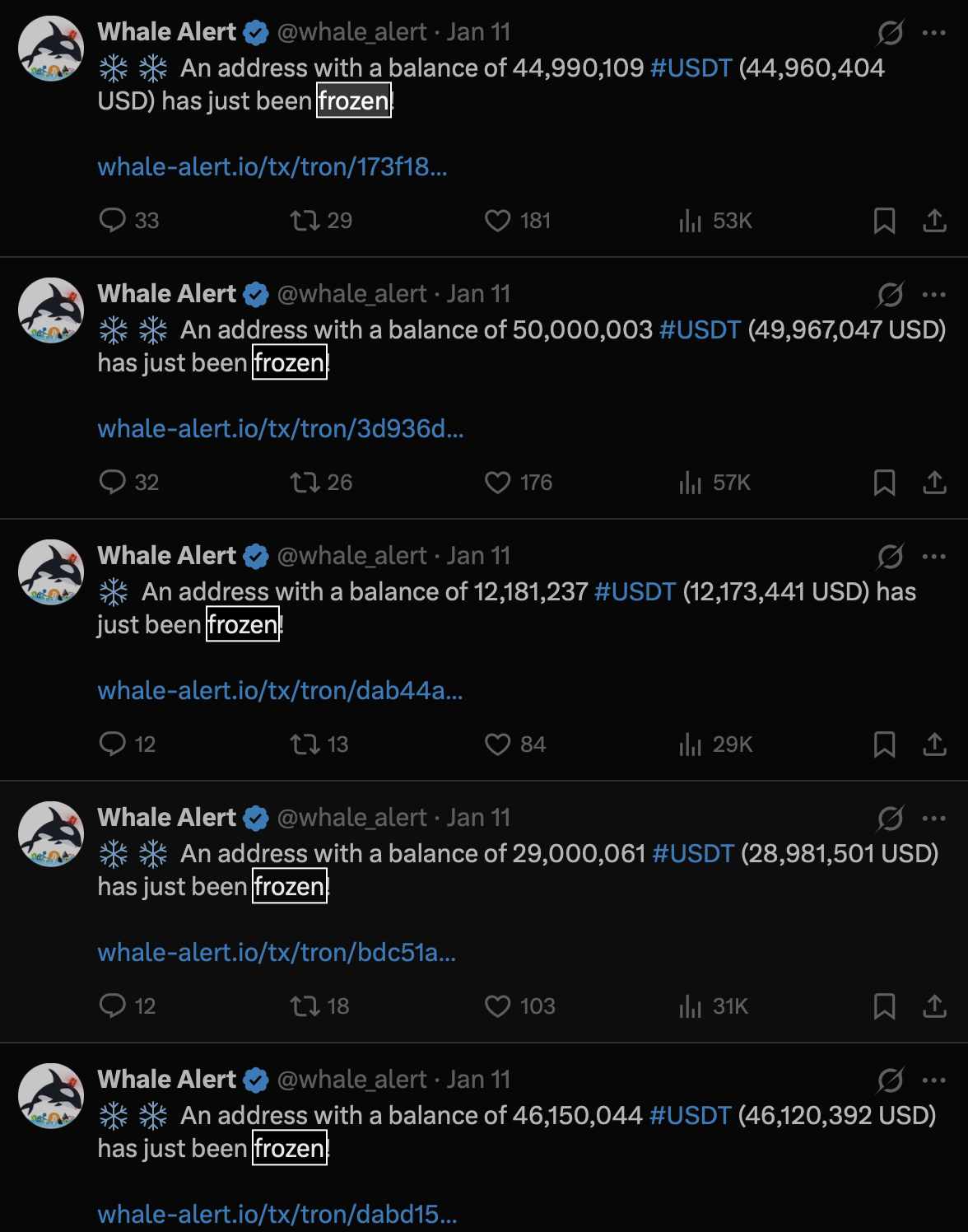Repost the 12,181,237 USDT frozen tweet
This screenshot has height=1232, width=968.
[x=305, y=744]
